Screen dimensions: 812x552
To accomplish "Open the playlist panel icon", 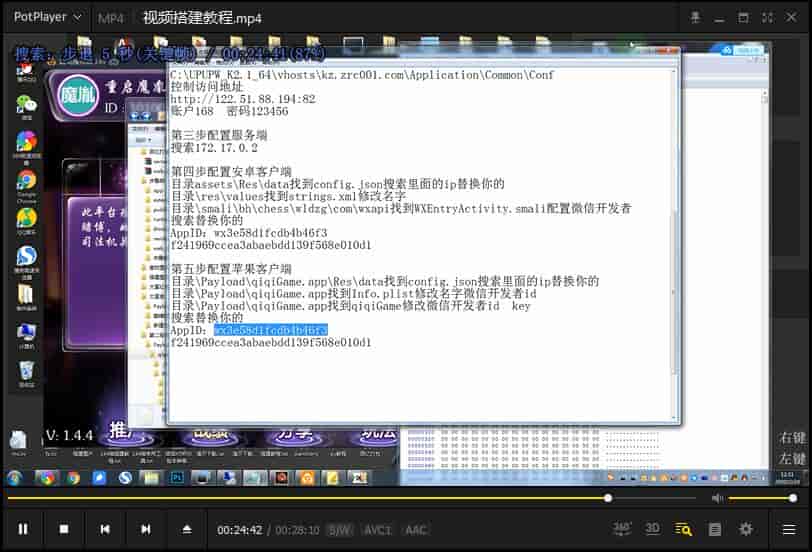I will point(715,529).
